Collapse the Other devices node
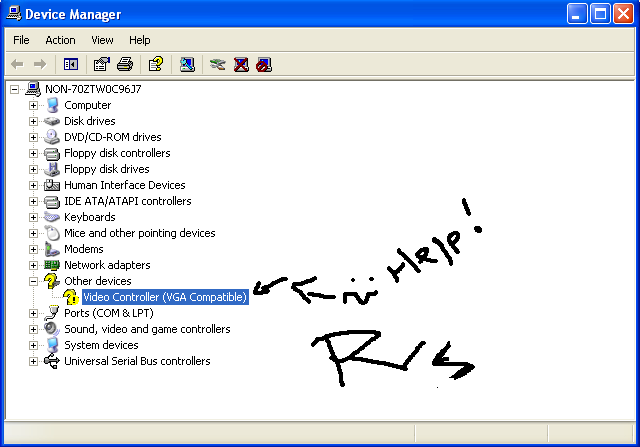Viewport: 640px width, 447px height. pyautogui.click(x=33, y=281)
